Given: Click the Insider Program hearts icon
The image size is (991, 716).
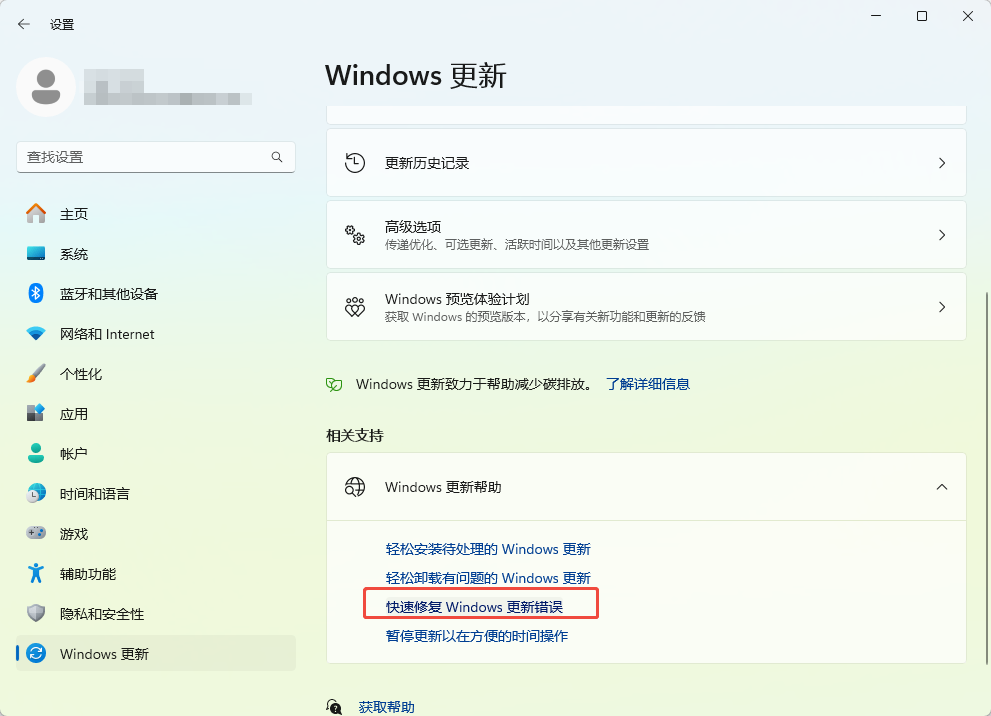Looking at the screenshot, I should pos(355,306).
